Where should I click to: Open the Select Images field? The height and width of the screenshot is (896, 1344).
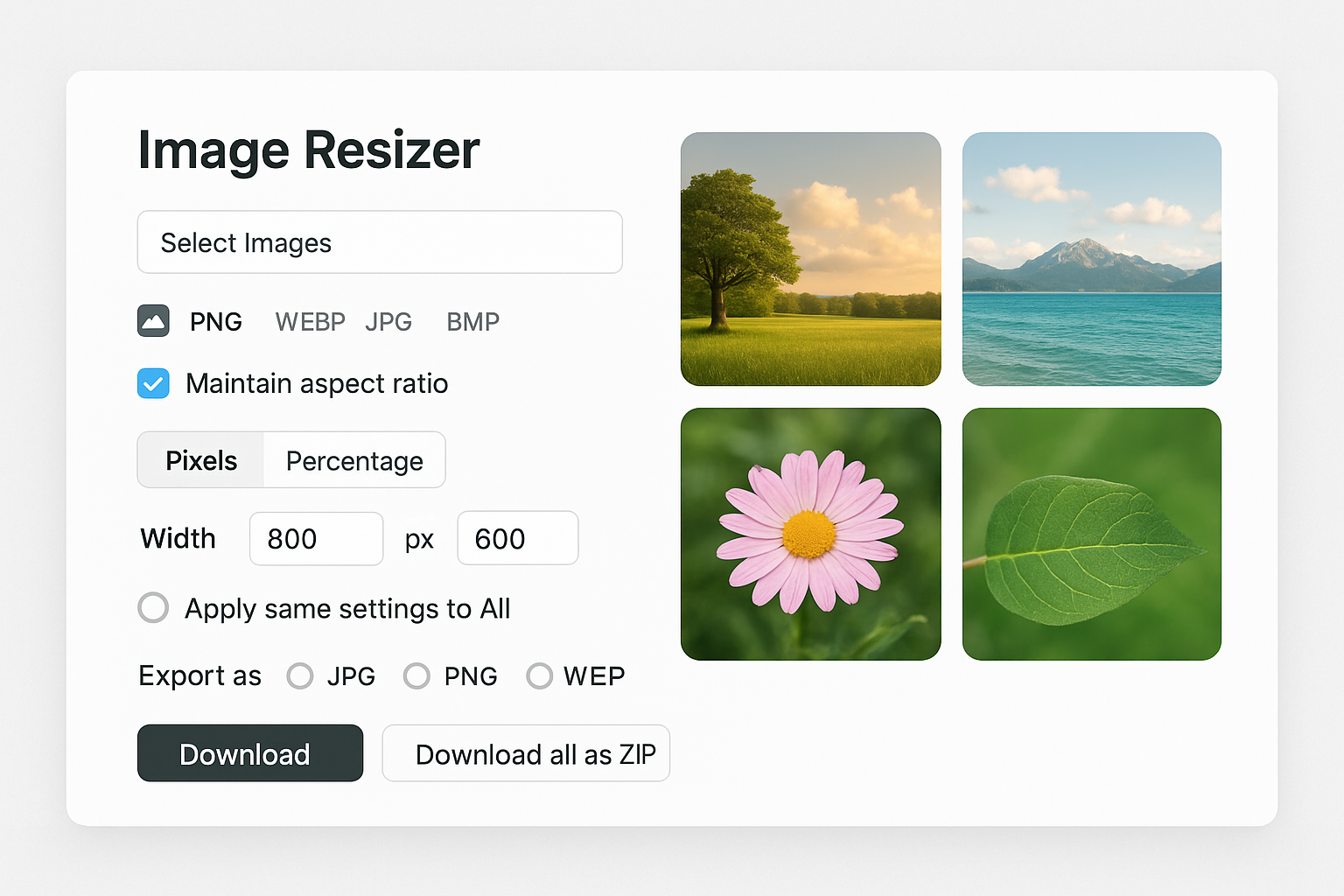pos(380,242)
